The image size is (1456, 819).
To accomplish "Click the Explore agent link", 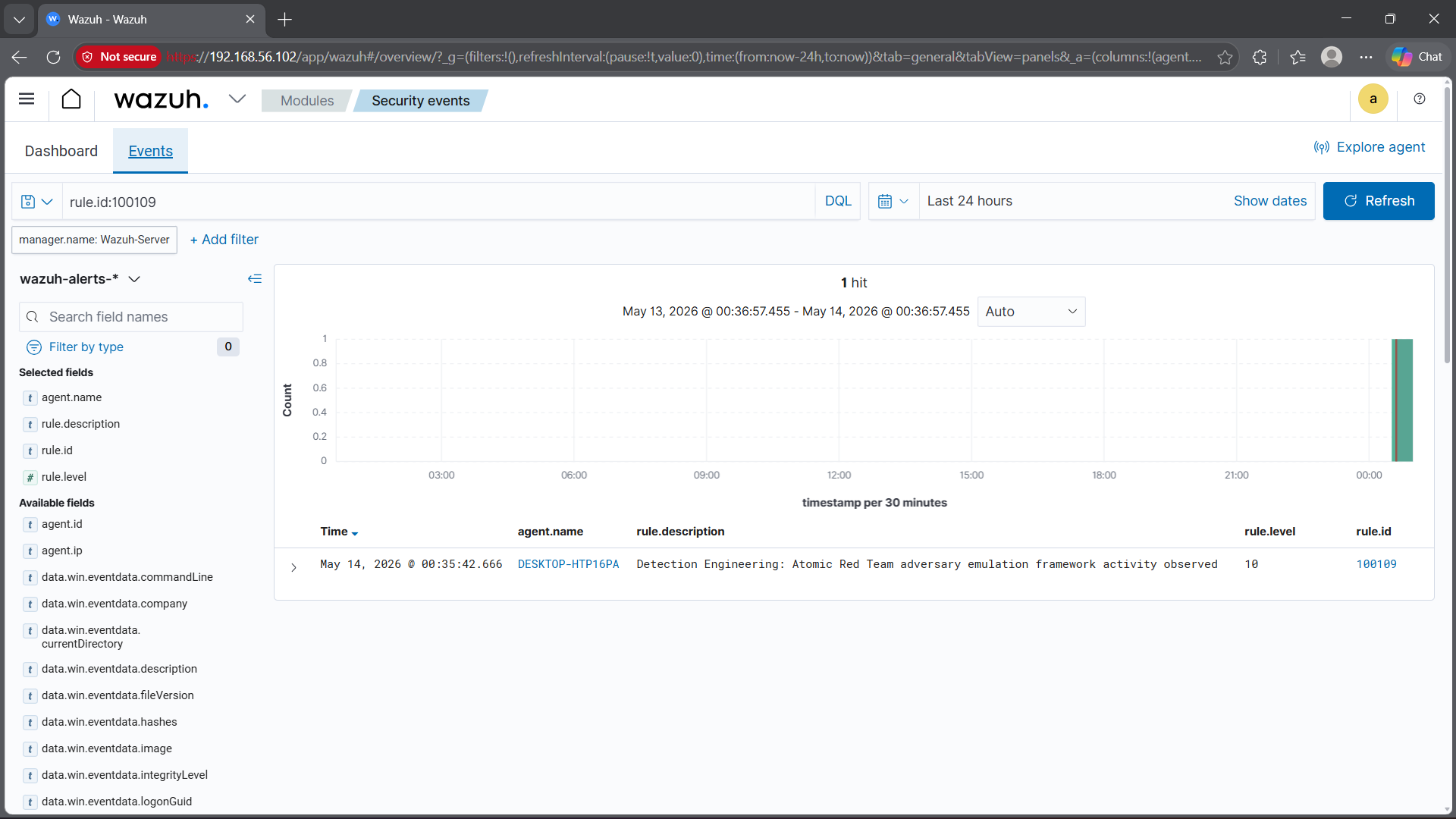I will [1370, 147].
